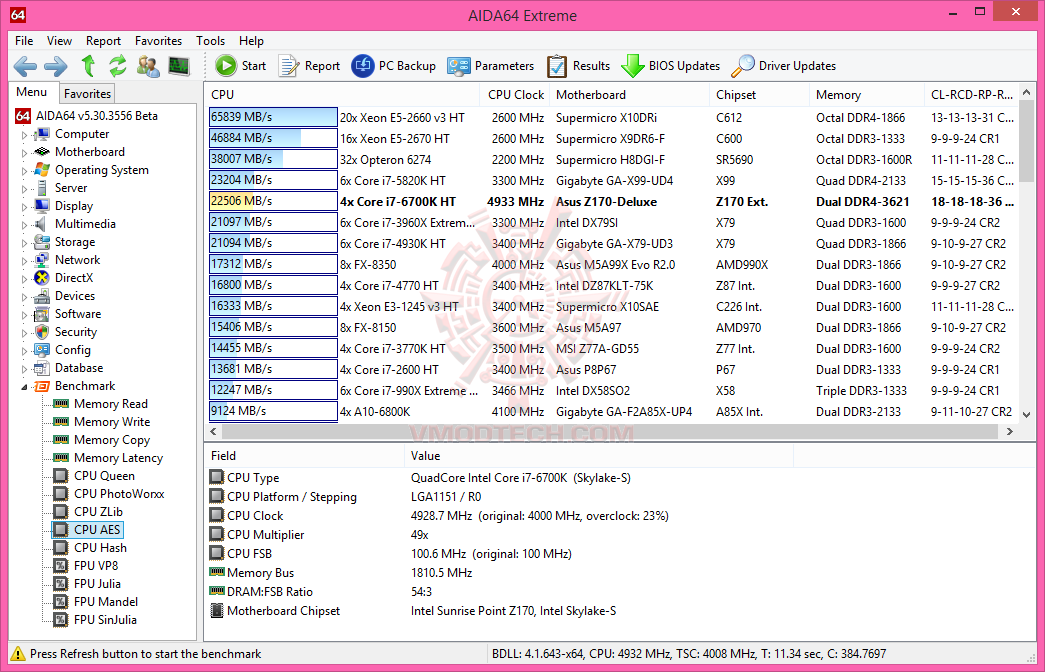
Task: Open the Help menu
Action: (251, 41)
